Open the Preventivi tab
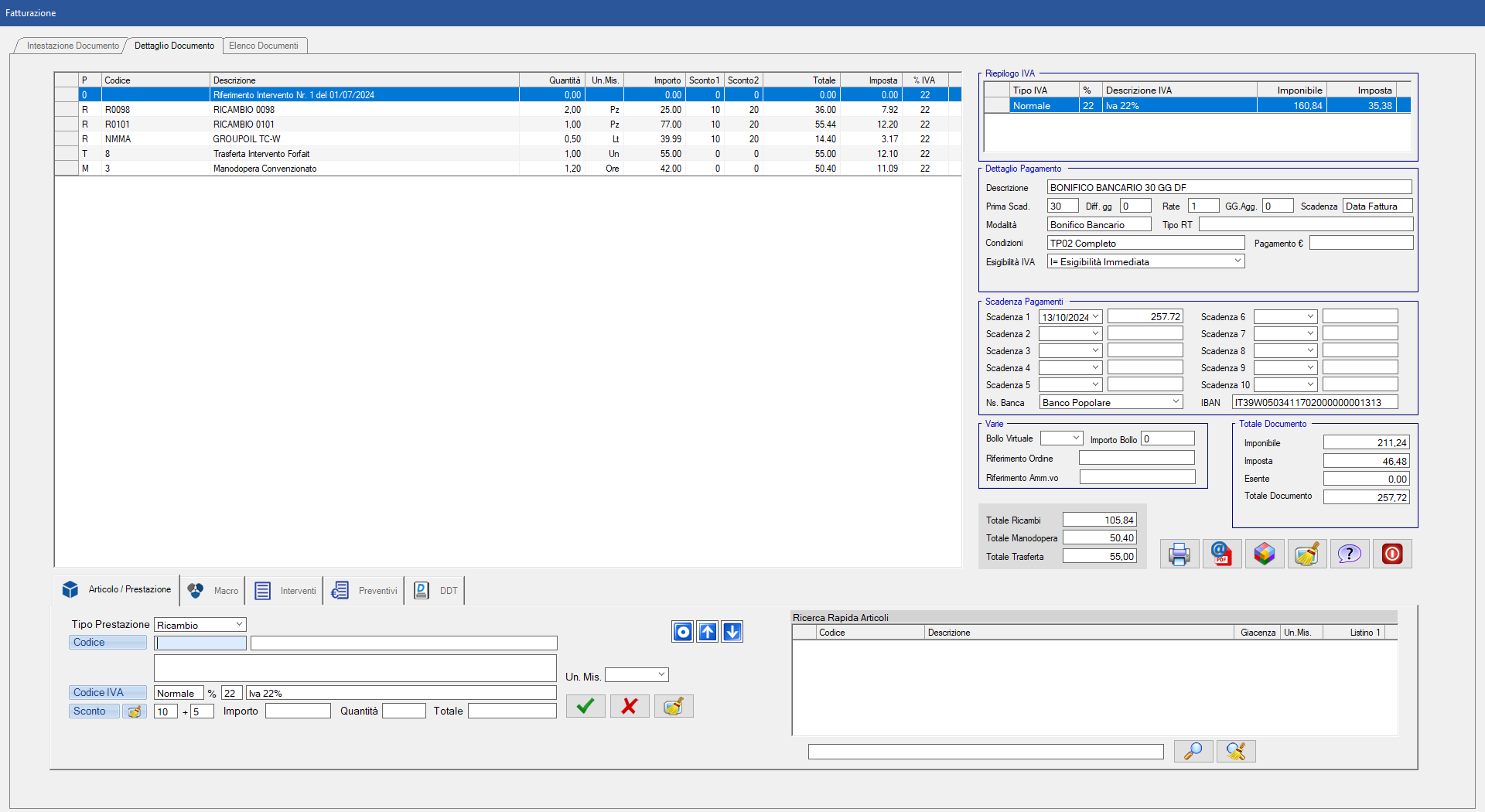The height and width of the screenshot is (812, 1485). [x=364, y=591]
